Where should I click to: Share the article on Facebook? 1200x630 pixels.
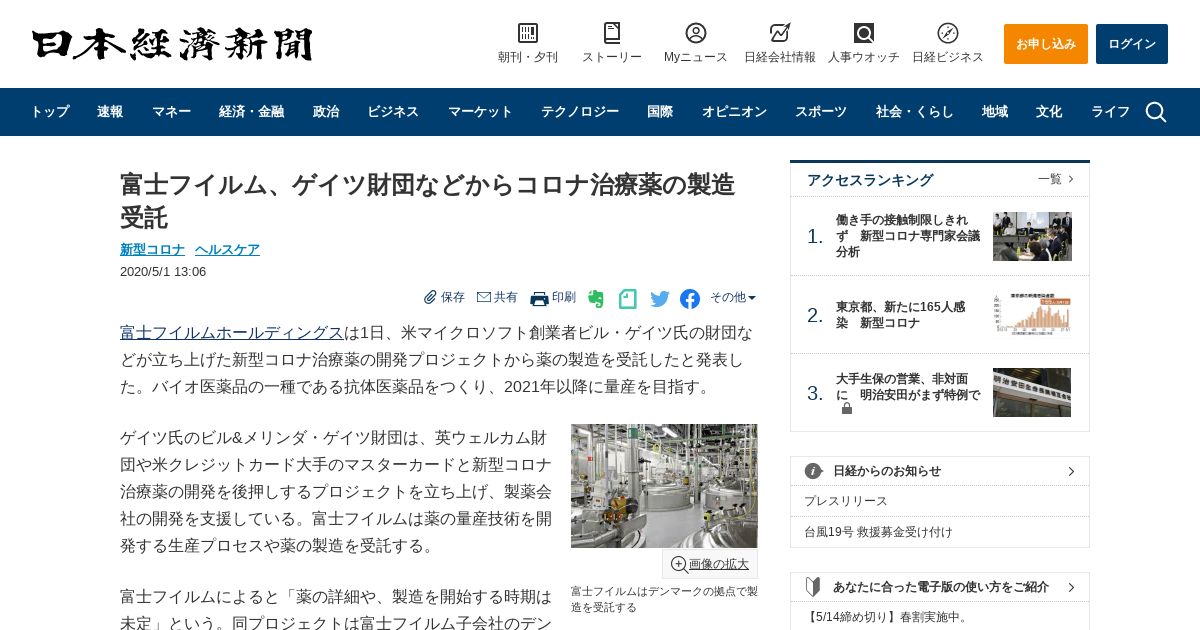690,299
